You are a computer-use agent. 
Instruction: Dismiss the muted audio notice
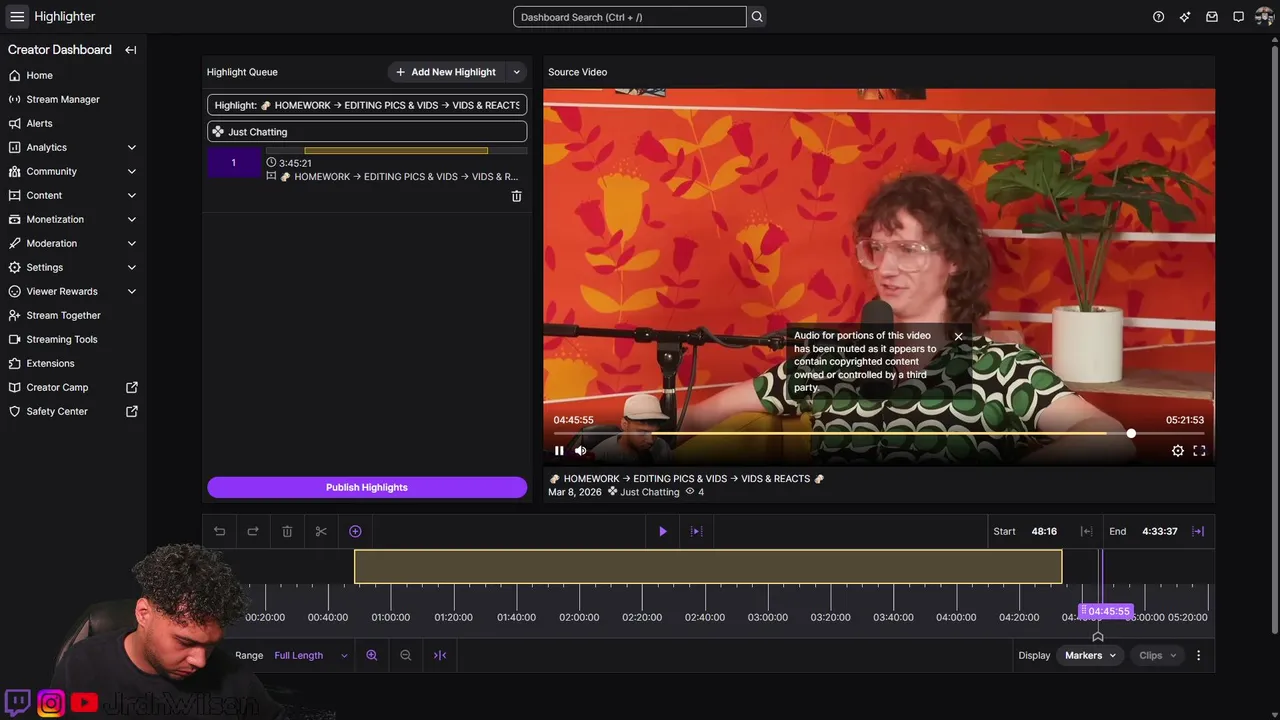958,337
